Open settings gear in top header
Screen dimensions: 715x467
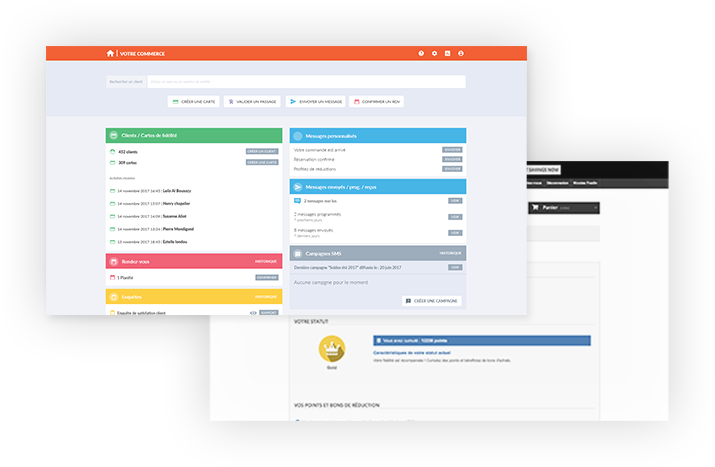pos(434,53)
